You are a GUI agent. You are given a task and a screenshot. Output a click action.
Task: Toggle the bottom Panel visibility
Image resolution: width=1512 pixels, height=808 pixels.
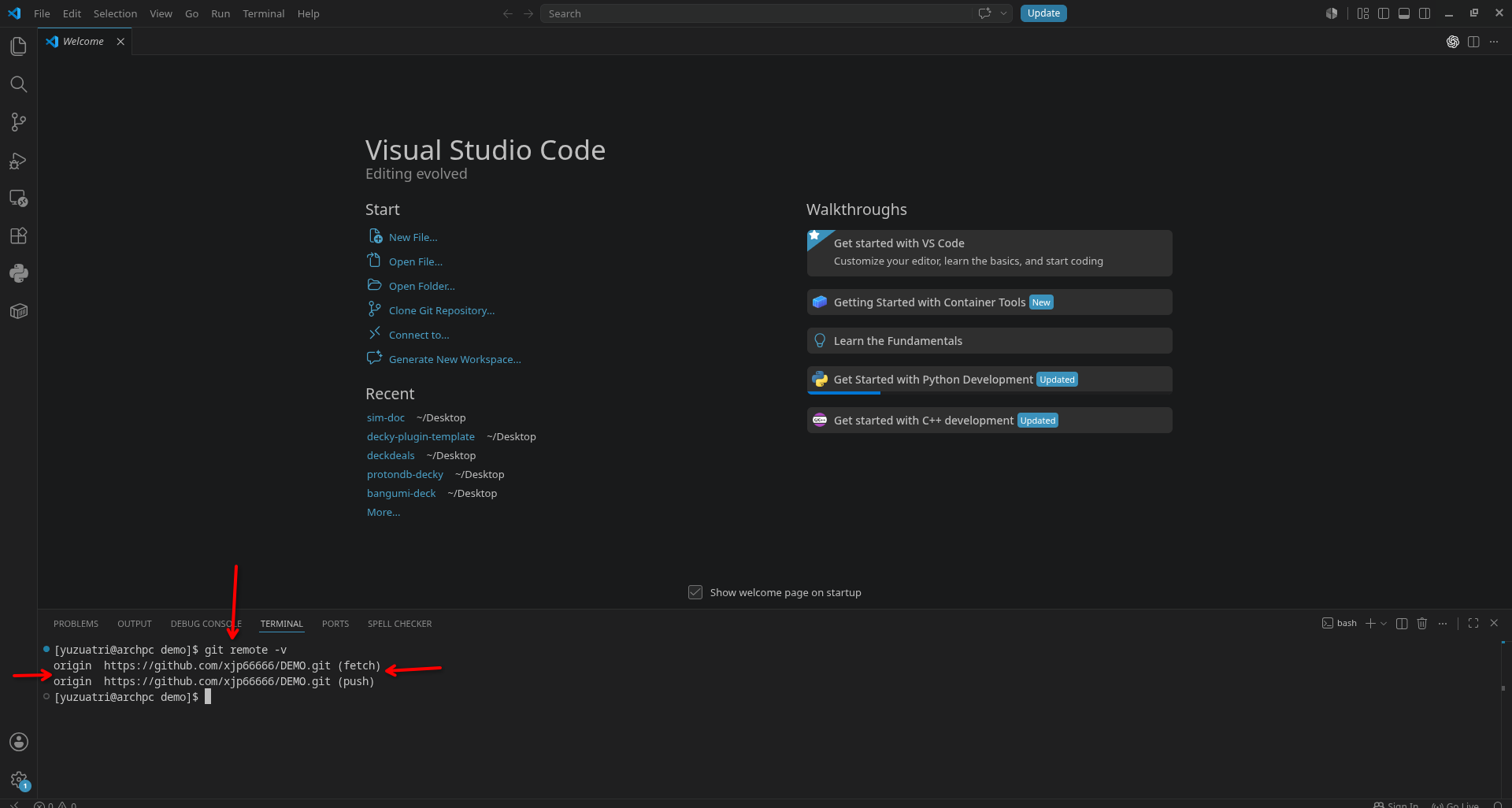point(1404,13)
